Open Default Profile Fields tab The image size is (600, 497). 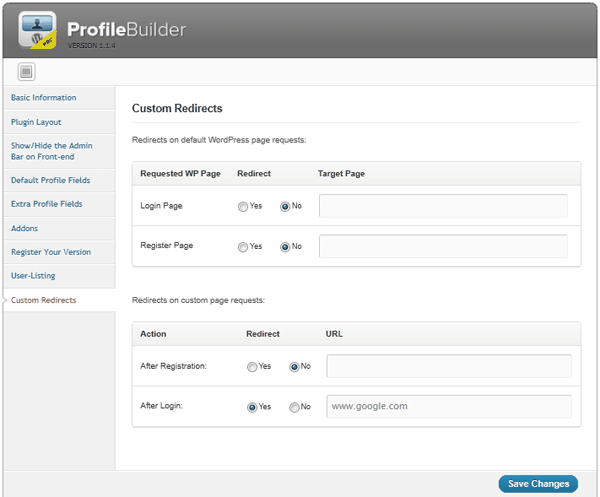51,180
